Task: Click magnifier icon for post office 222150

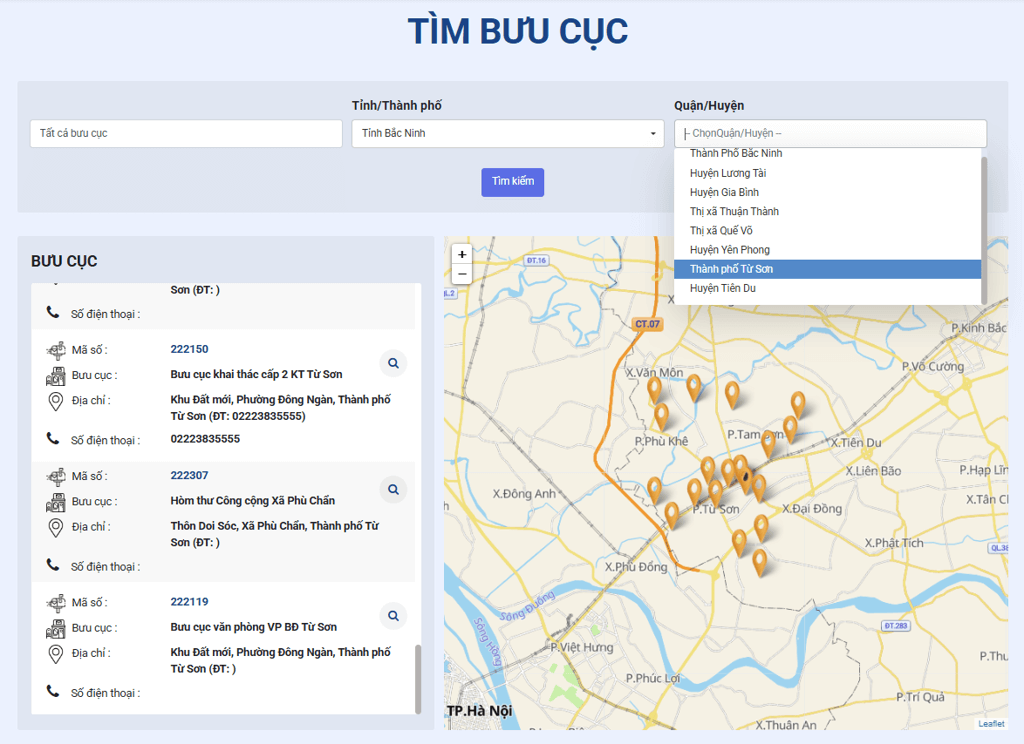Action: [393, 363]
